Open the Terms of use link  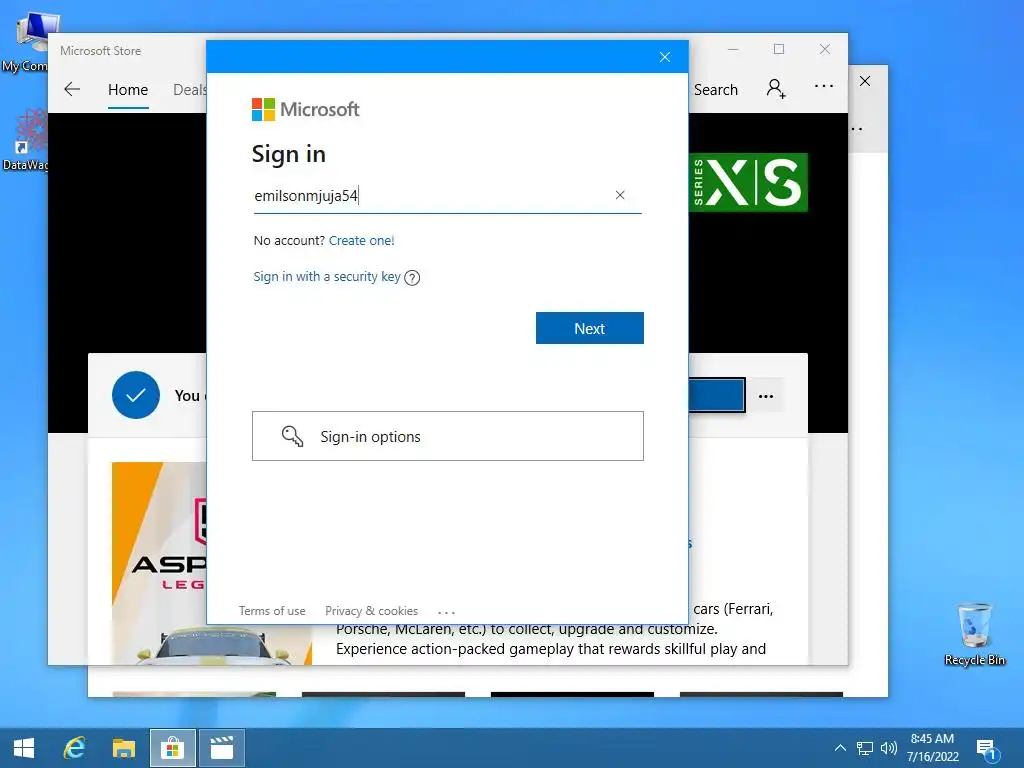[272, 611]
